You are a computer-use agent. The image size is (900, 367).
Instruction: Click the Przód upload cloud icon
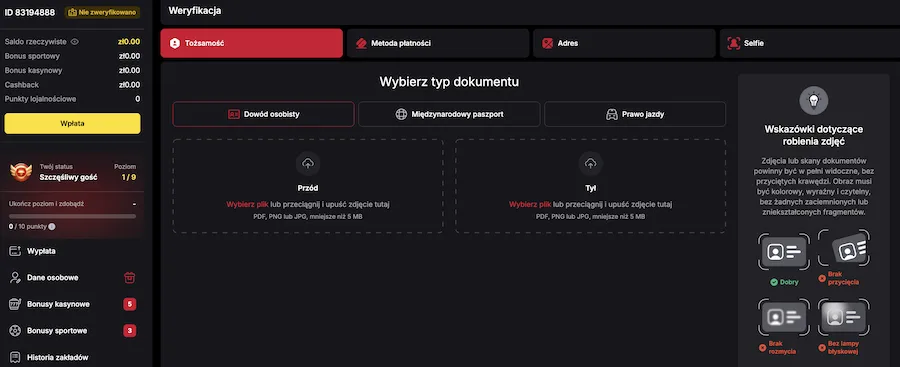(308, 164)
